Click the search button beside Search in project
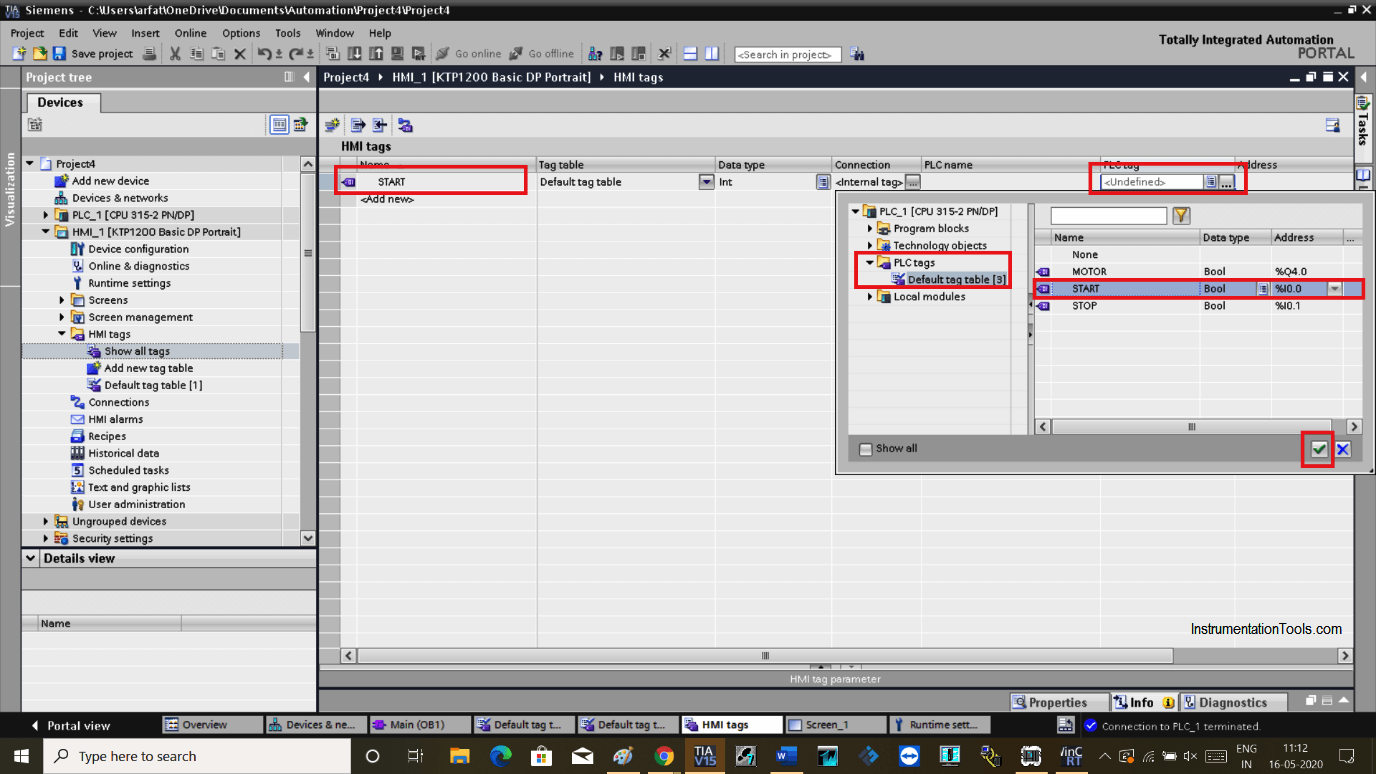Screen dimensions: 1376x774 (857, 54)
